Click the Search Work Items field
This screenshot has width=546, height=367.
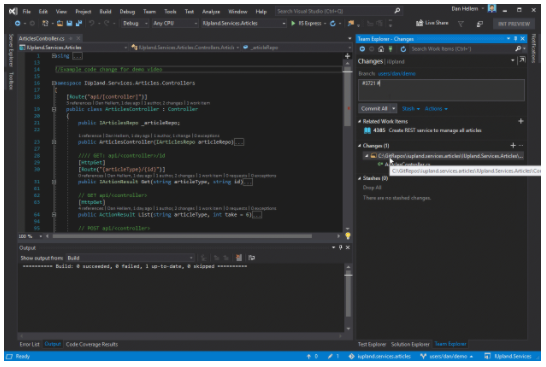pos(462,49)
